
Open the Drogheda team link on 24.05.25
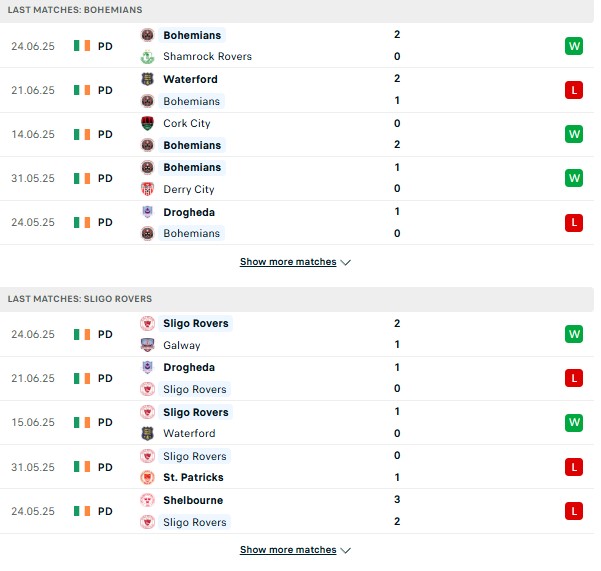(x=189, y=212)
